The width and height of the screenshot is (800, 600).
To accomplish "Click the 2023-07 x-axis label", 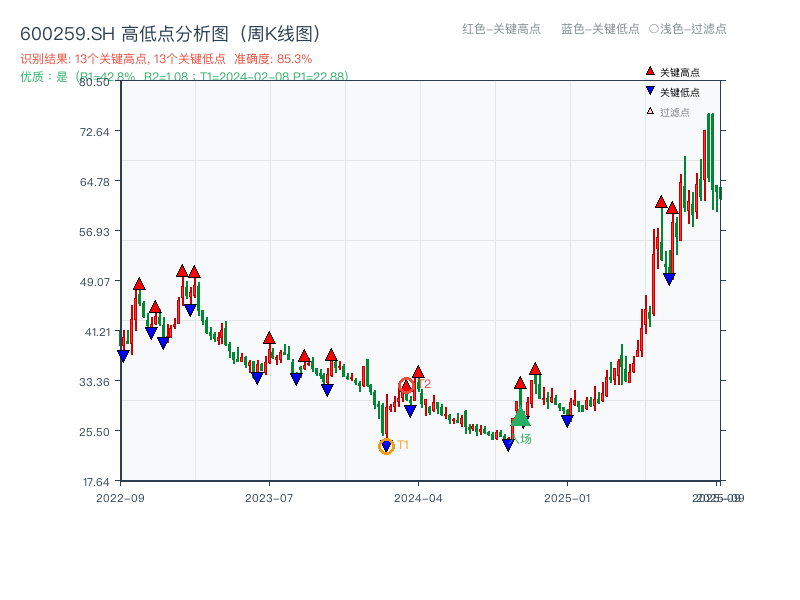I will tap(269, 498).
